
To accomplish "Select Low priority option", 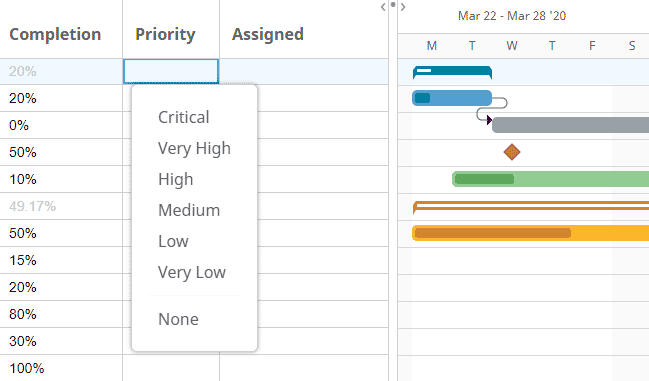I will coord(173,242).
